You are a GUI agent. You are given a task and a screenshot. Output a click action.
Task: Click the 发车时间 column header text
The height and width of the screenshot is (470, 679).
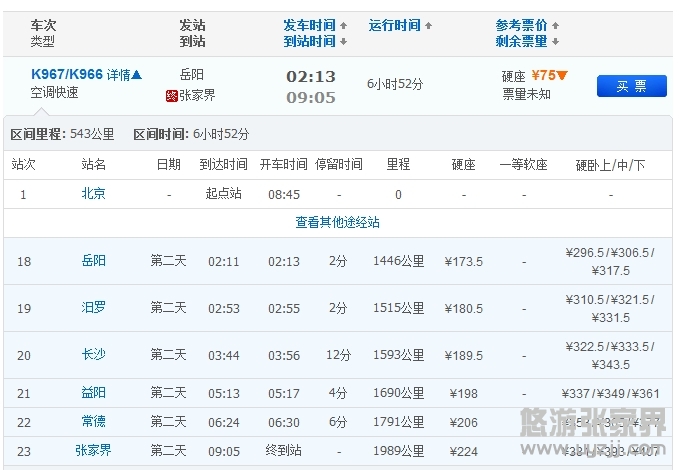(x=310, y=25)
